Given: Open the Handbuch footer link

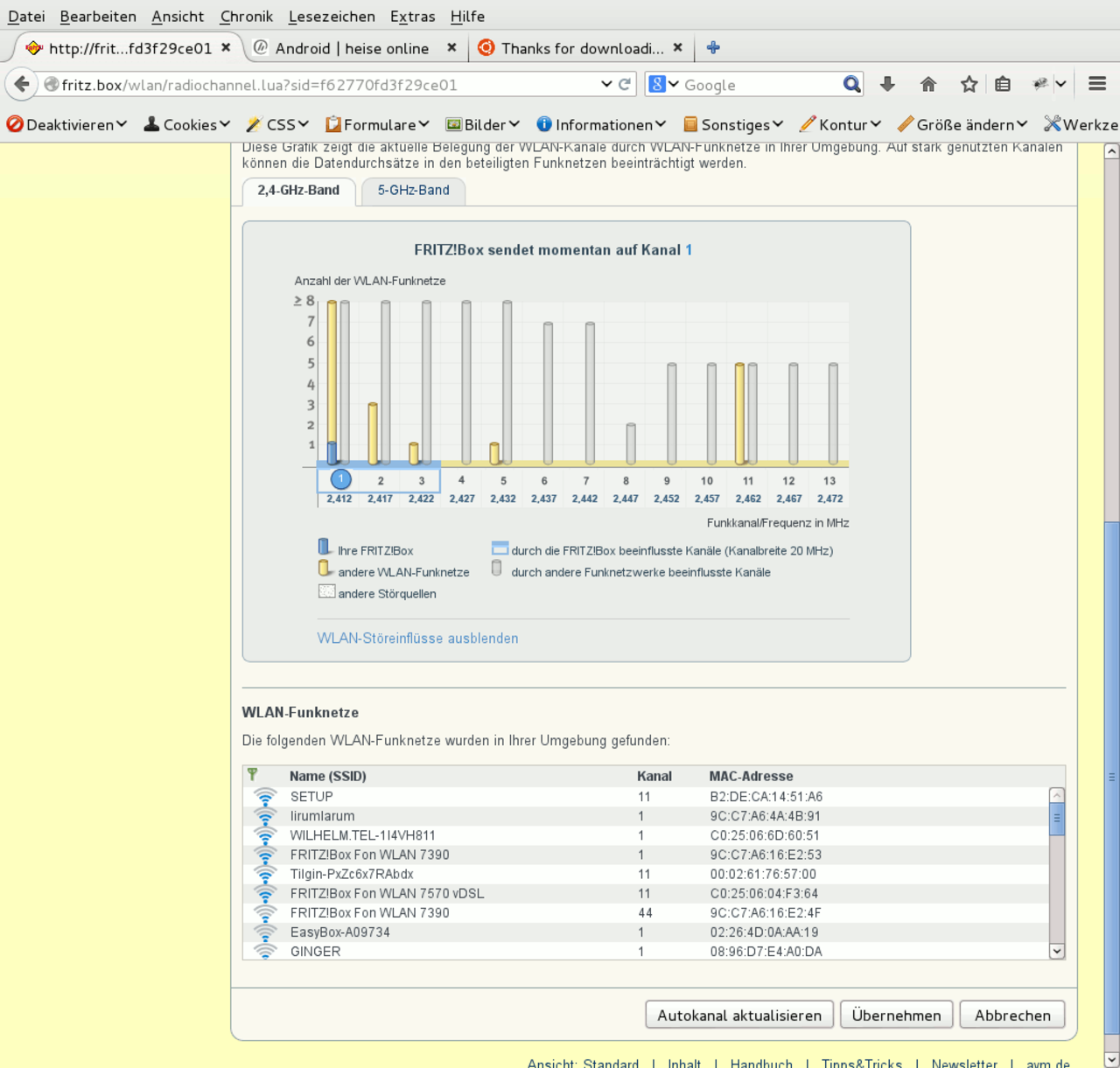Looking at the screenshot, I should 761,1063.
